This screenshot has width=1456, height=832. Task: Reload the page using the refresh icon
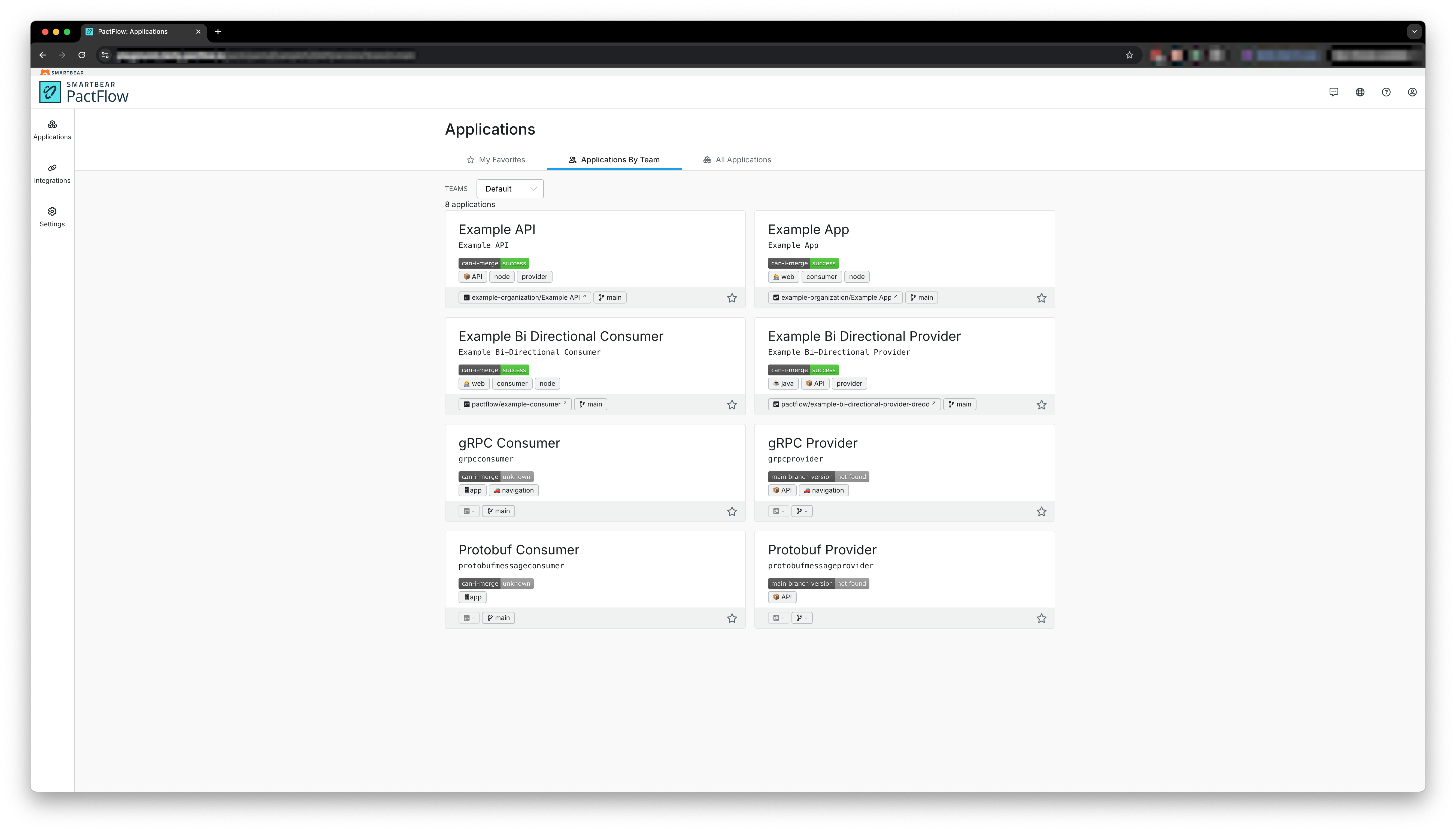[x=81, y=55]
